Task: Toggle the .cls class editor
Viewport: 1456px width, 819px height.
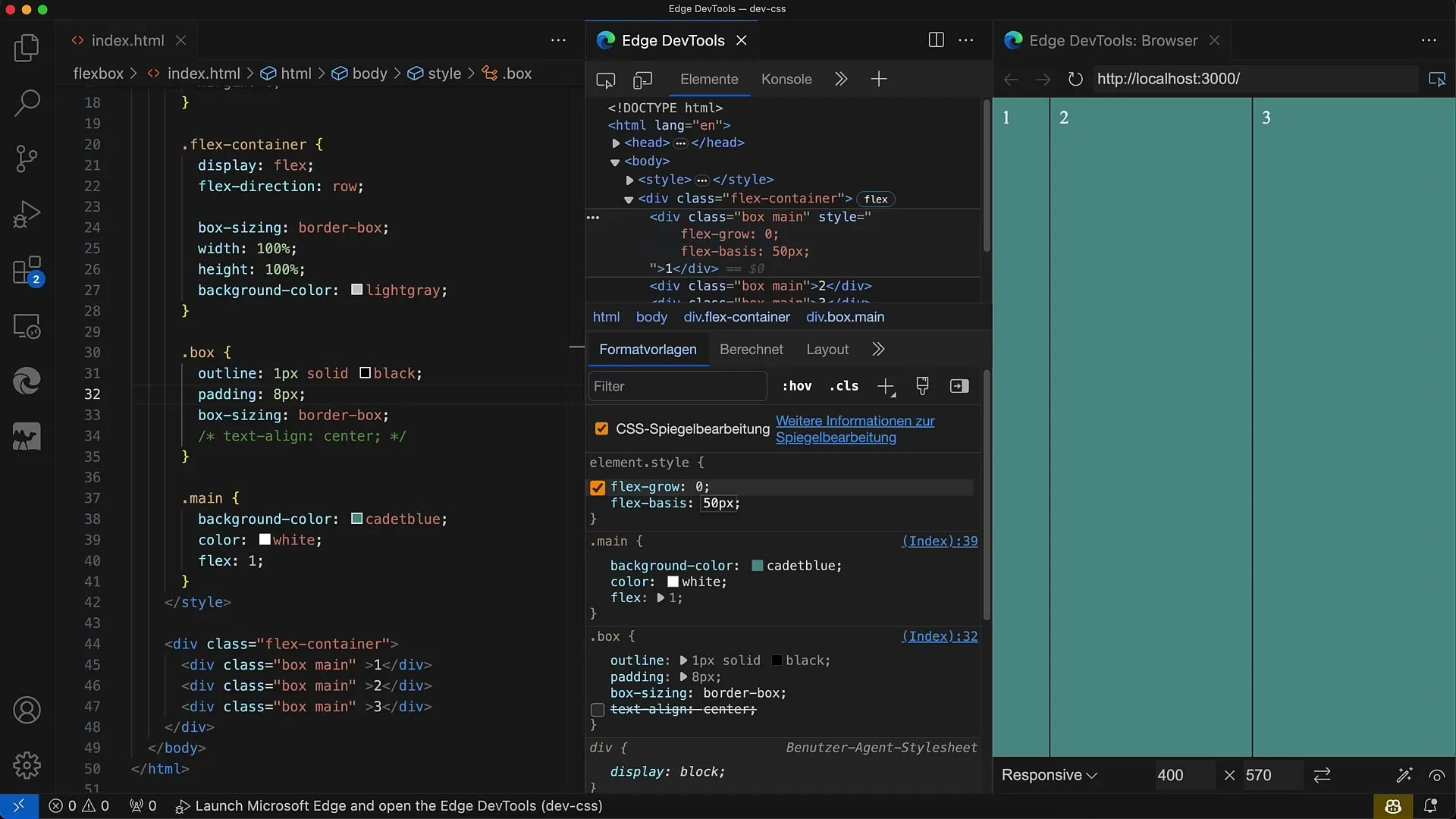Action: (844, 386)
